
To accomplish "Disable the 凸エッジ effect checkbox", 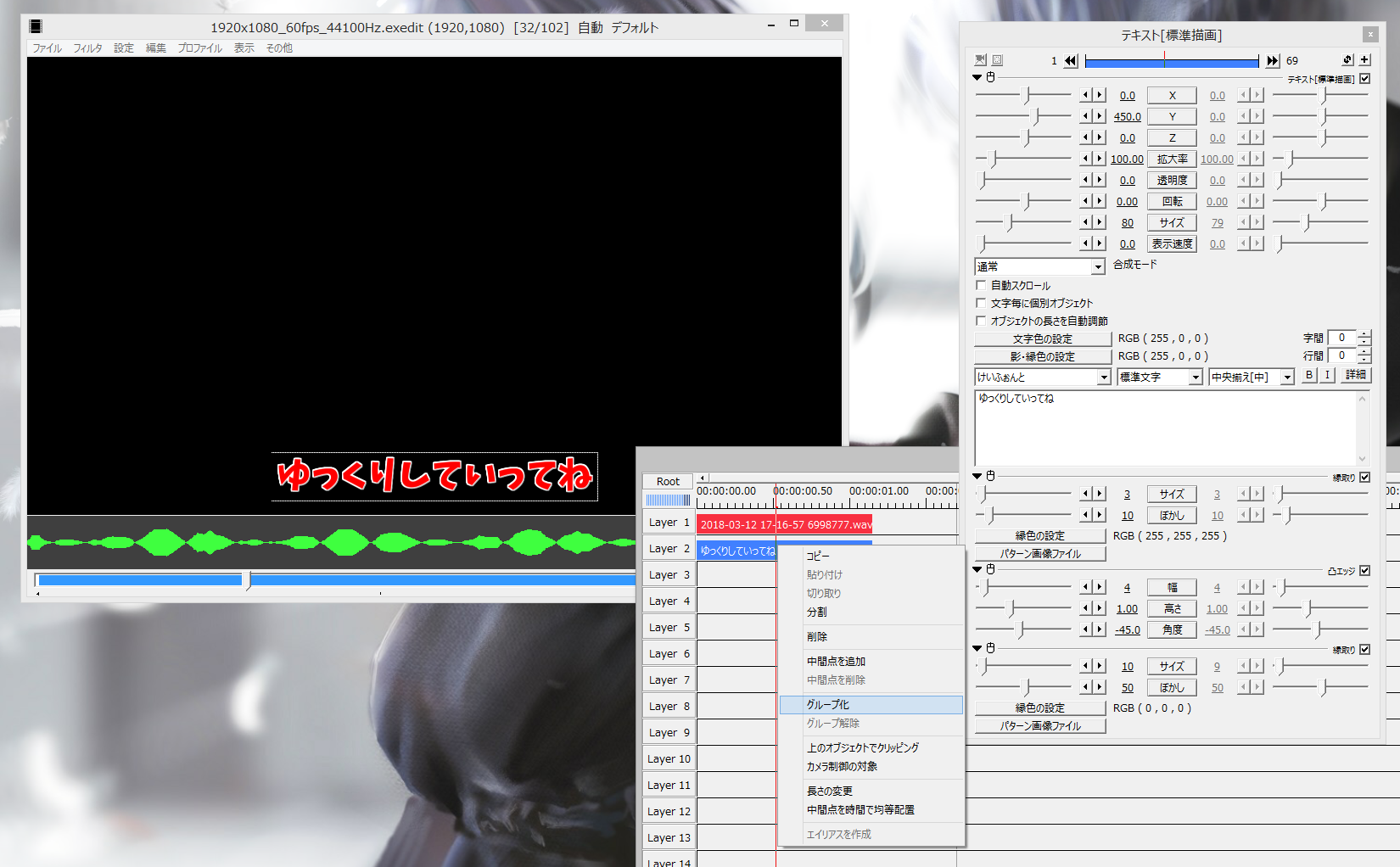I will 1364,571.
